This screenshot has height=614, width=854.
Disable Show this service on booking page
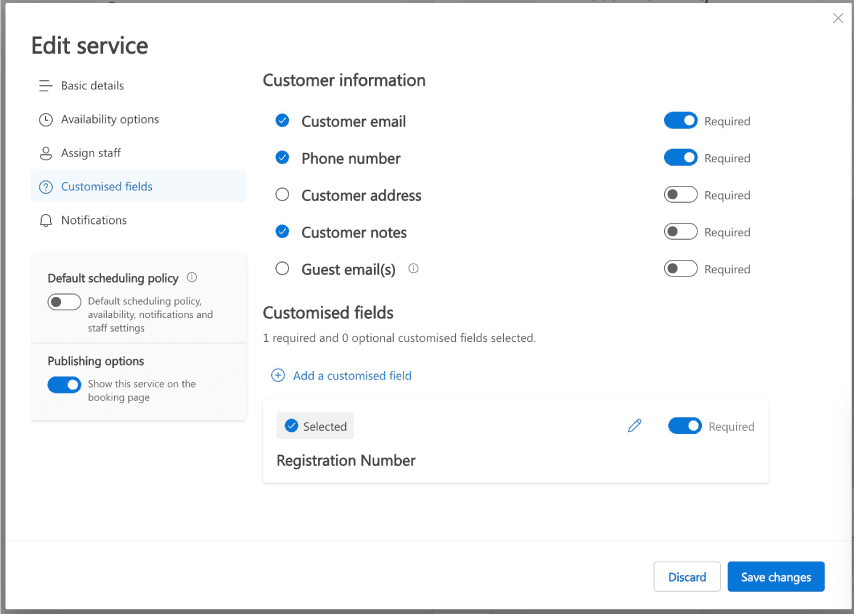pyautogui.click(x=64, y=385)
